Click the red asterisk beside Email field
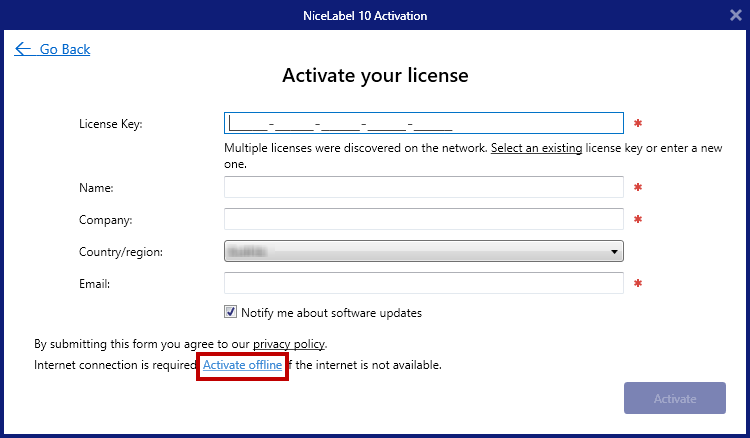The image size is (750, 438). (x=638, y=284)
